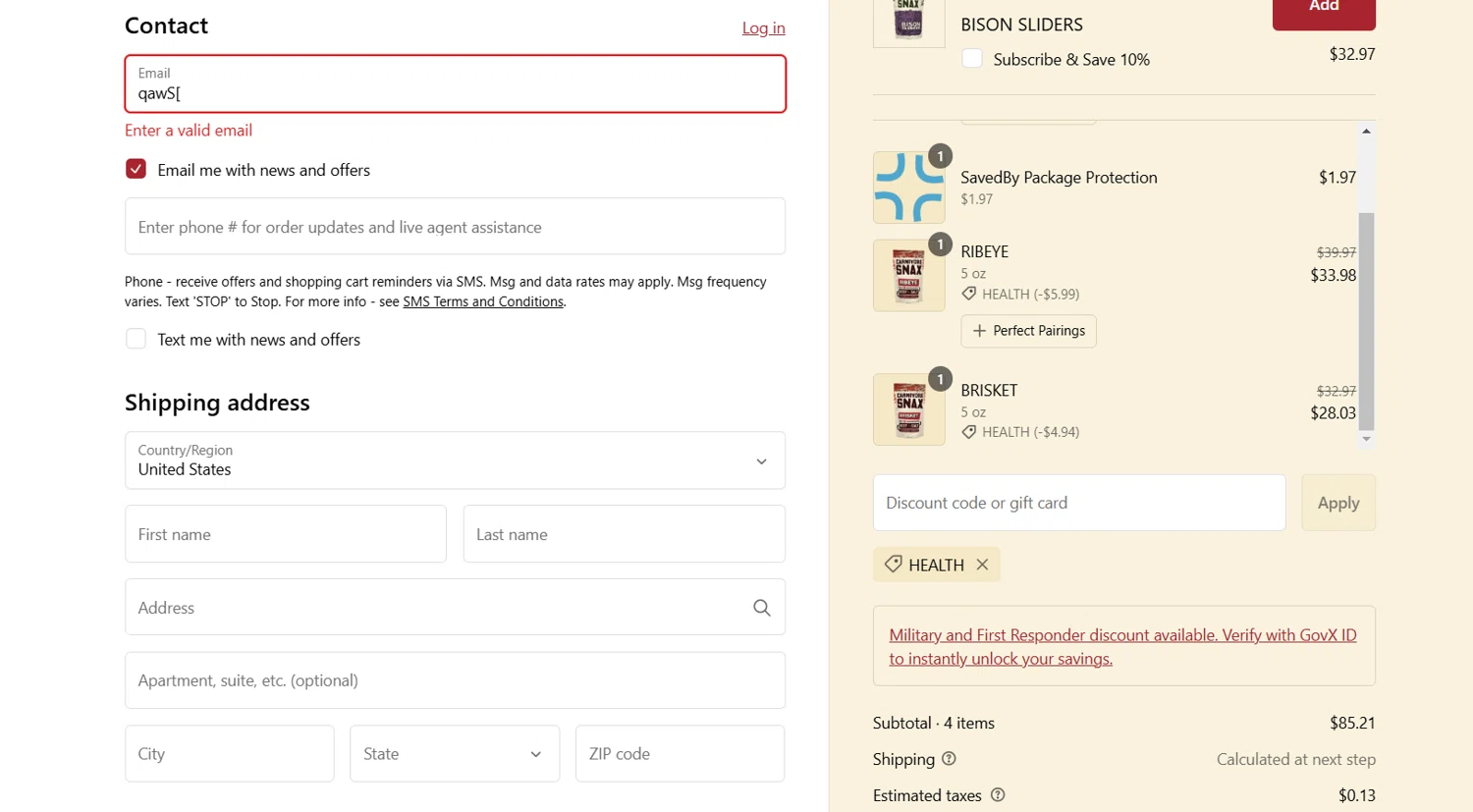Click the Email input field
1473x812 pixels.
pyautogui.click(x=455, y=83)
